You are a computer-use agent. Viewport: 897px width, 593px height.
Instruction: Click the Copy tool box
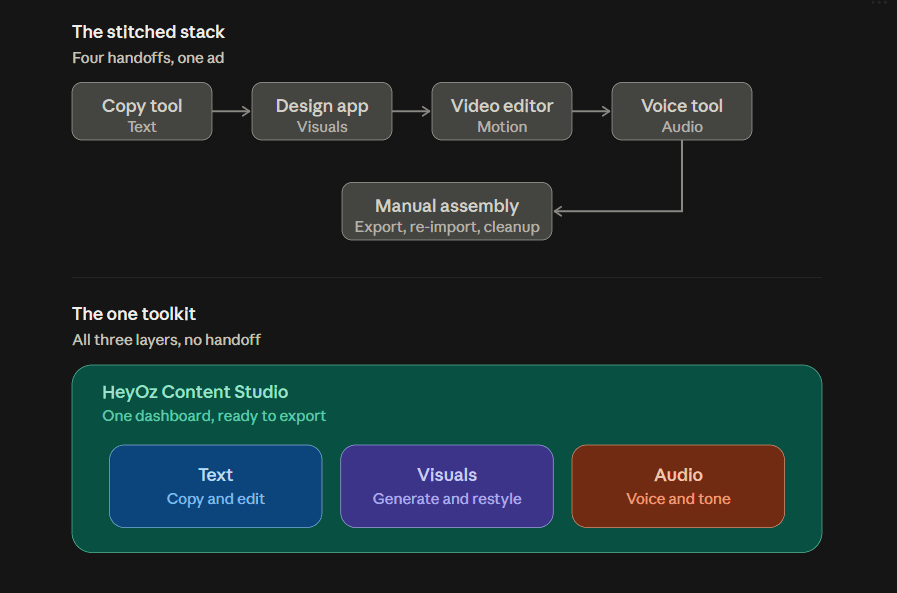142,112
